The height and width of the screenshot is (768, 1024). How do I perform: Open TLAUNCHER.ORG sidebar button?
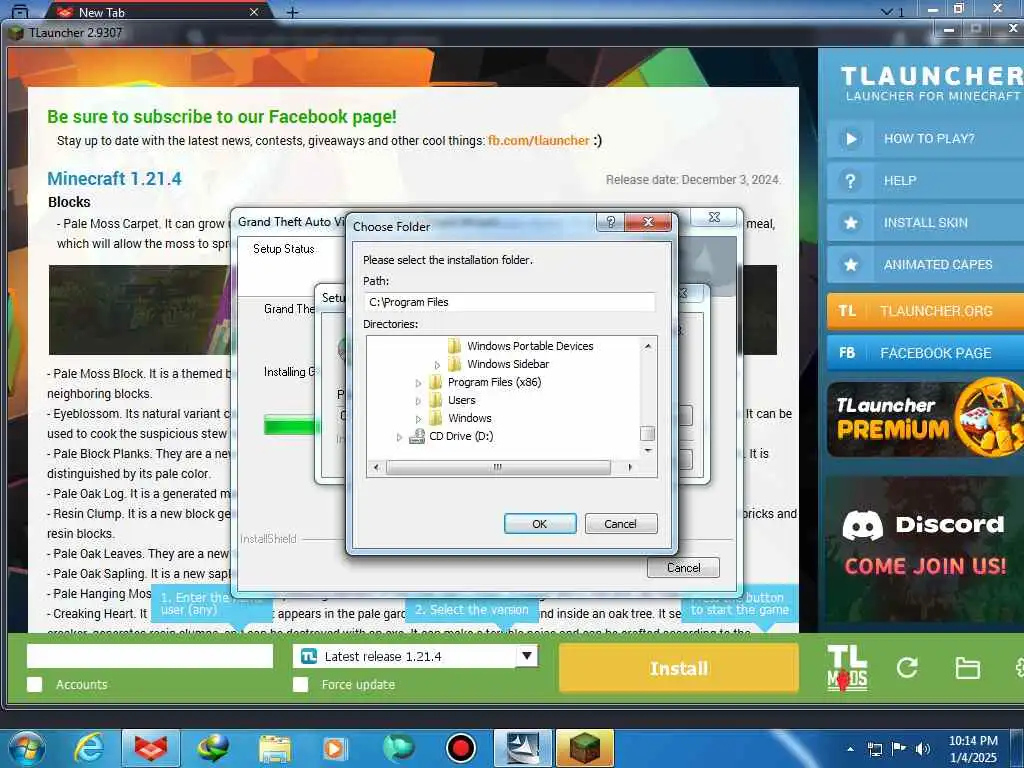pos(925,311)
